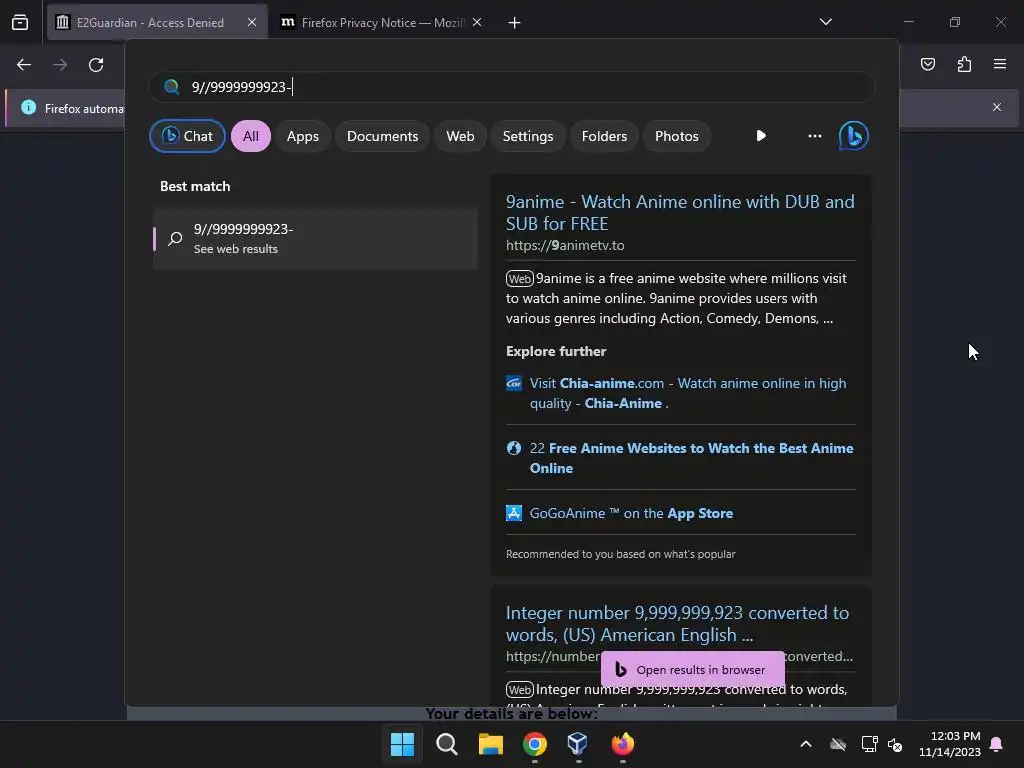Open 22 Free Anime Websites link

(x=691, y=458)
